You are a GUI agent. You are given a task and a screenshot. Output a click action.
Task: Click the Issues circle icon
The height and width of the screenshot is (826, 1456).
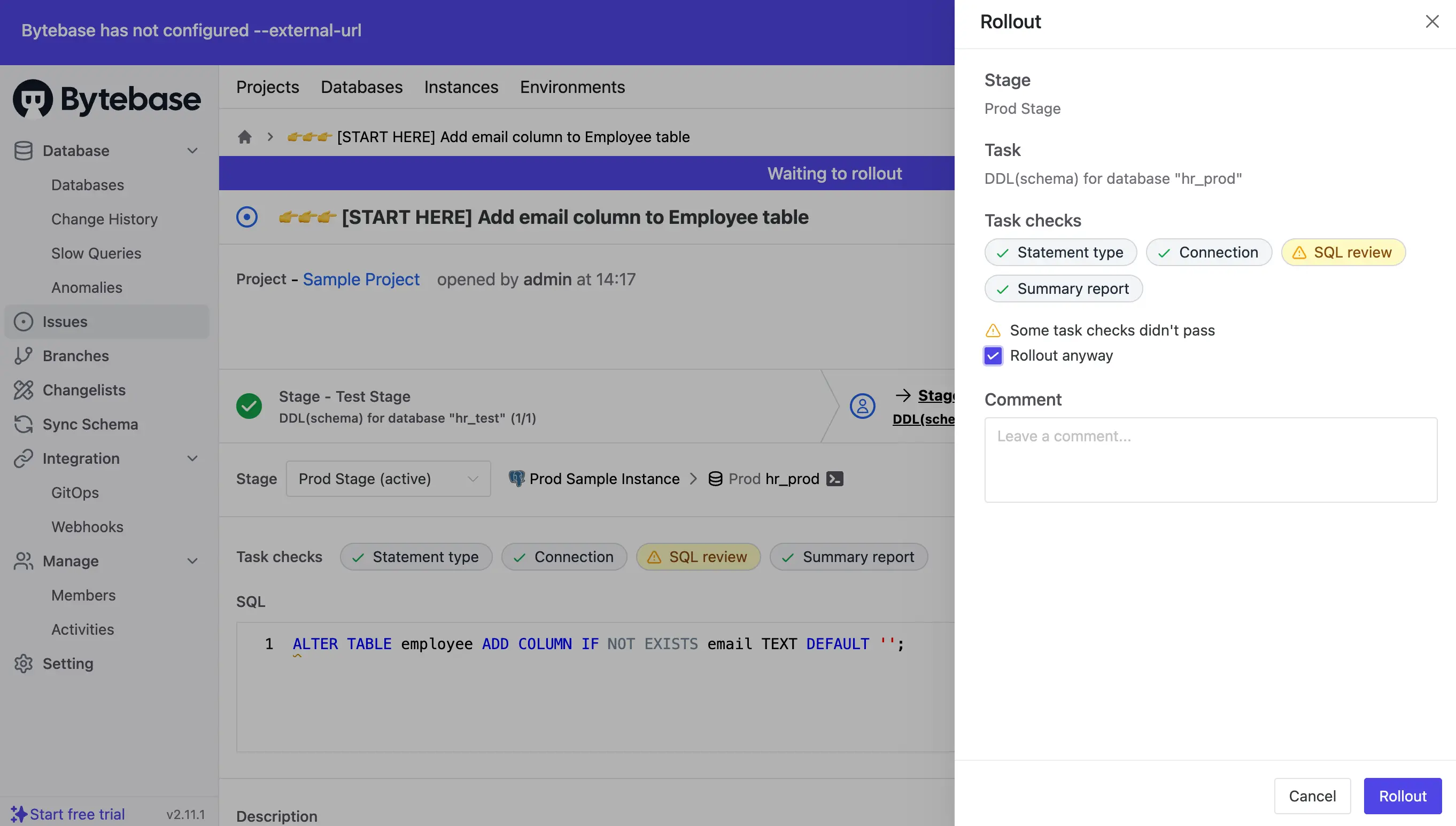(x=24, y=322)
